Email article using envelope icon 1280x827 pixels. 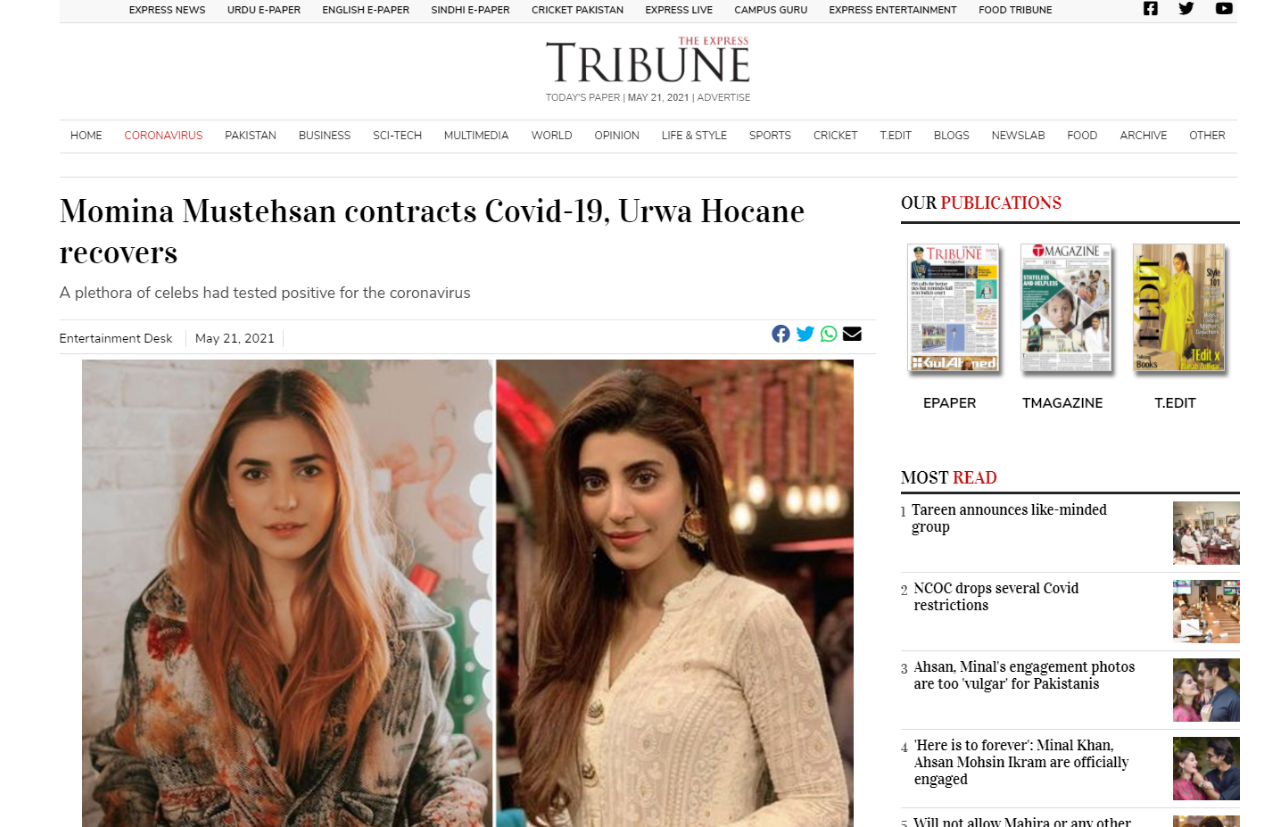click(x=852, y=334)
